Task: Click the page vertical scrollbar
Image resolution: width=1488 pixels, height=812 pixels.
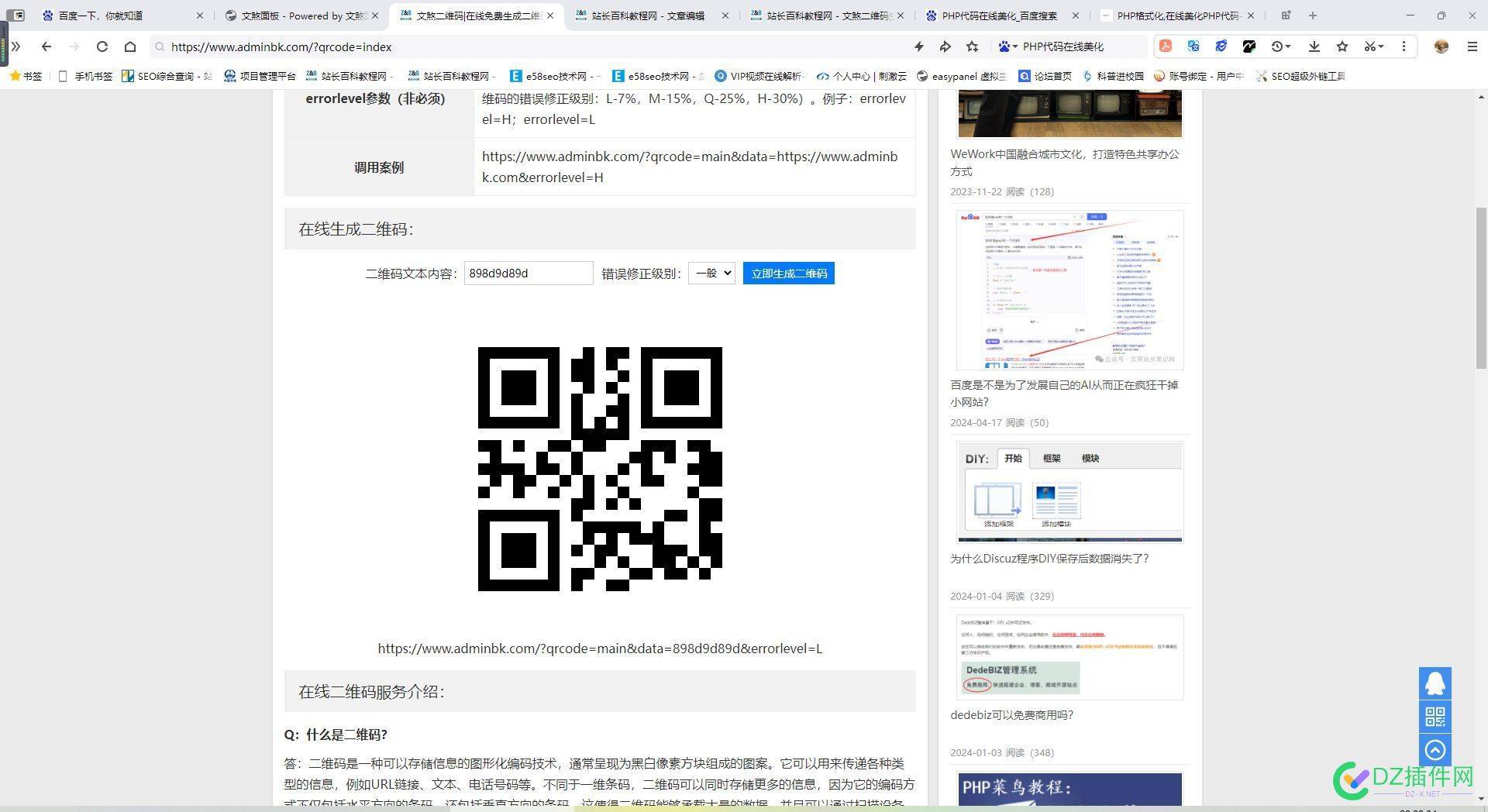Action: coord(1481,288)
